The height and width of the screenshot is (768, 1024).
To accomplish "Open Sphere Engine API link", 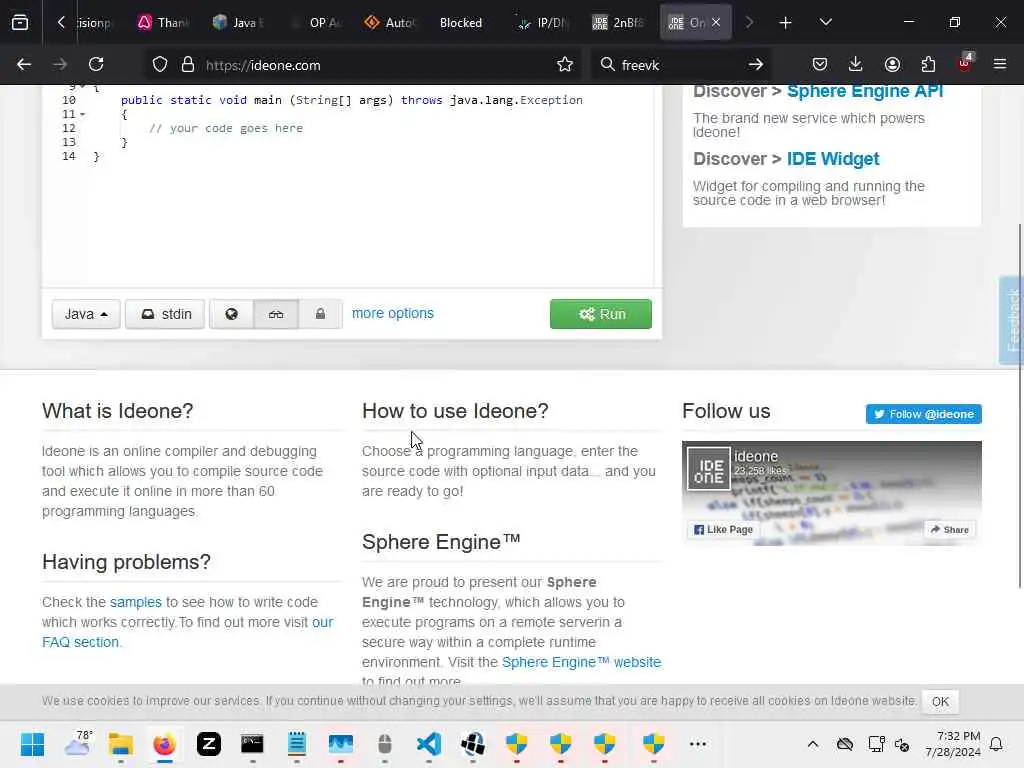I will pos(865,91).
